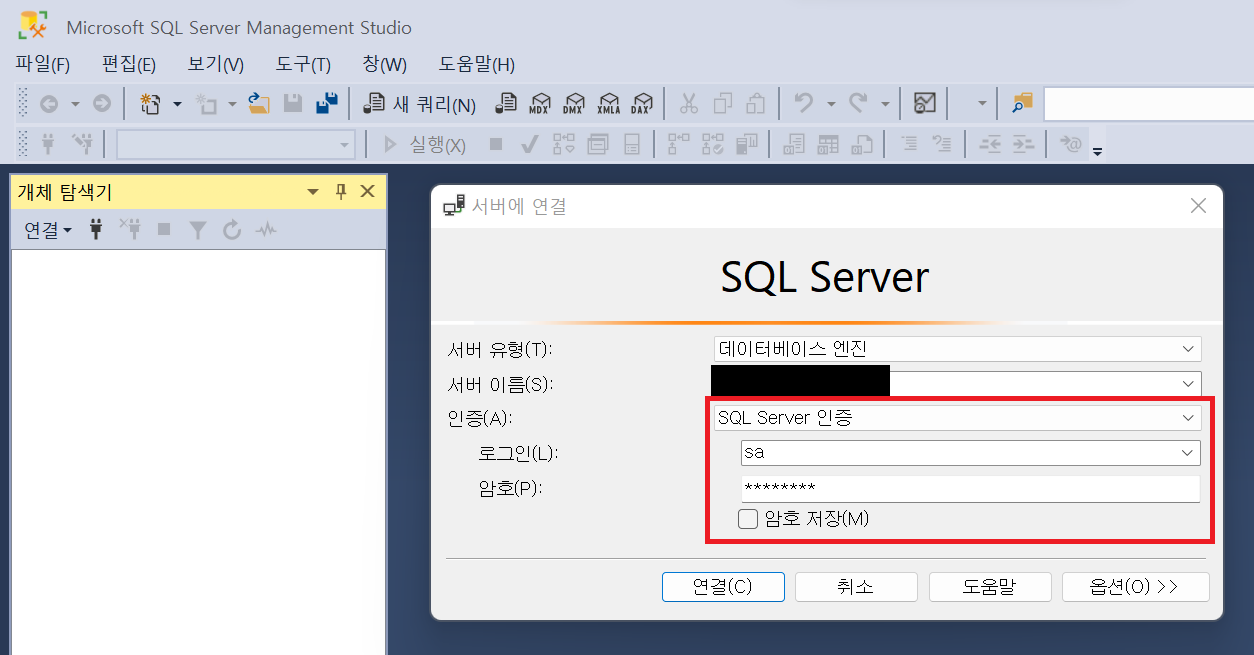The height and width of the screenshot is (655, 1254).
Task: Click Object Explorer Connect plug icon
Action: pos(96,230)
